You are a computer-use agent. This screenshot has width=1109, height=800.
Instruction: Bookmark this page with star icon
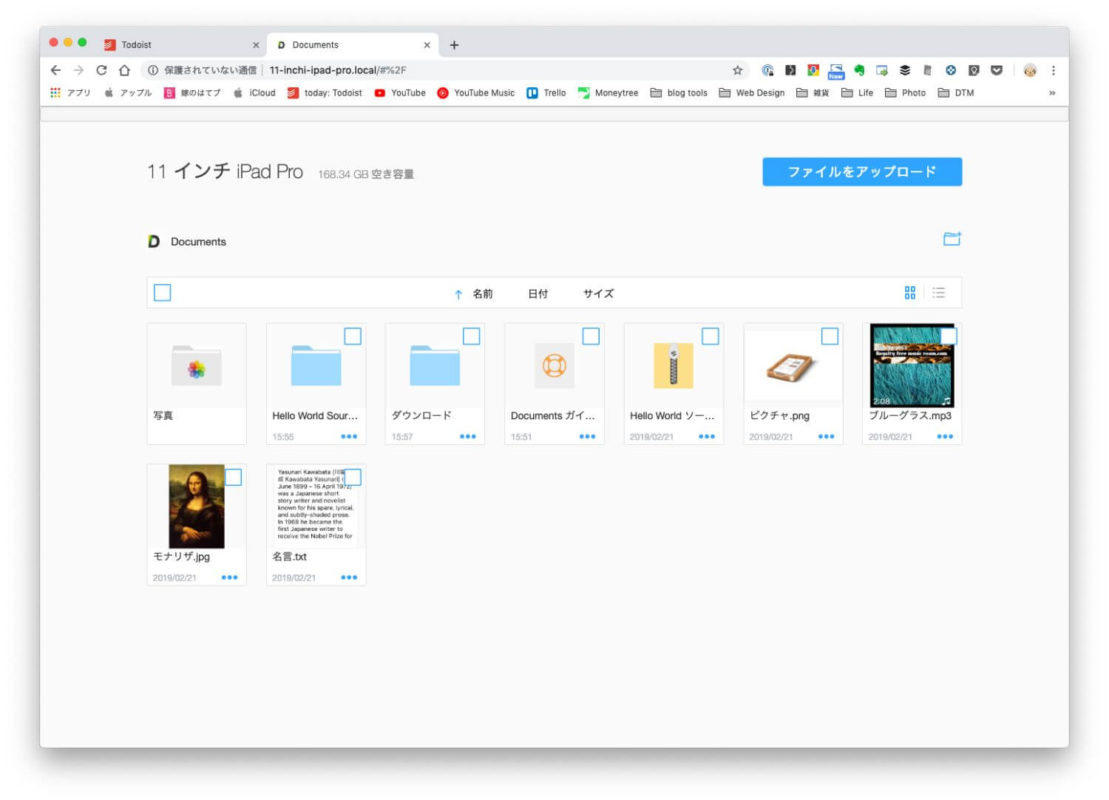(x=738, y=71)
